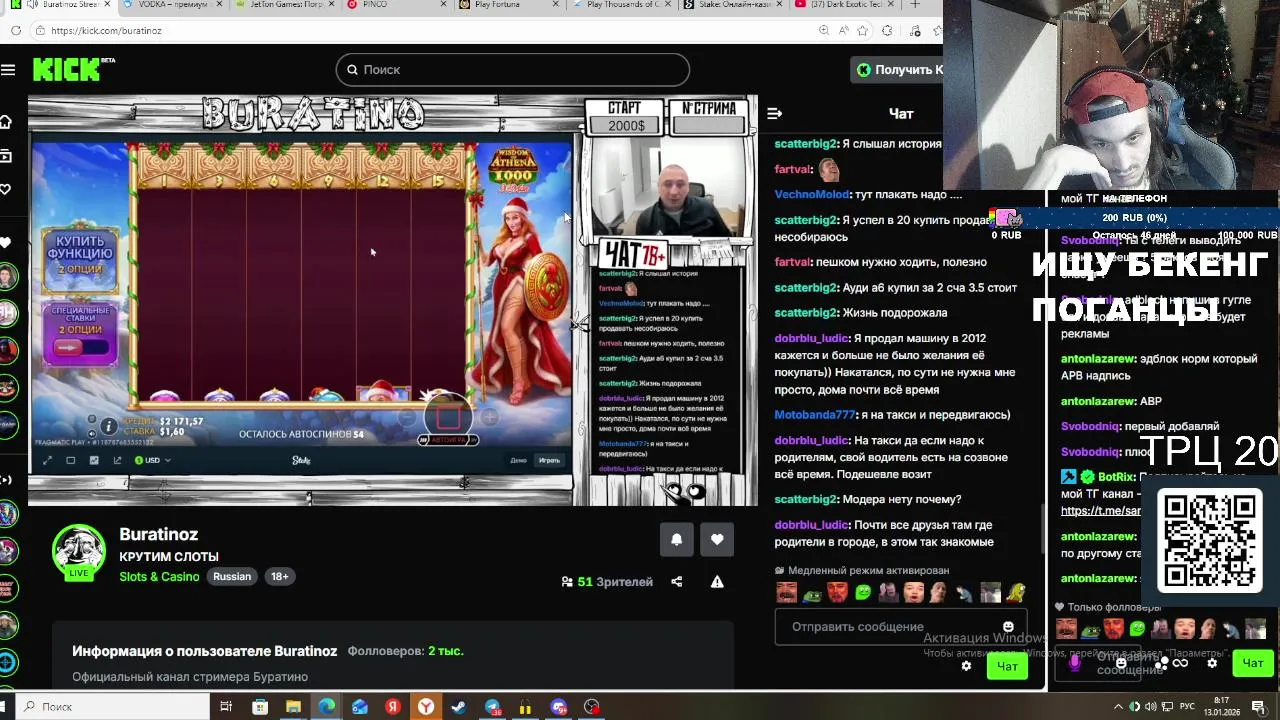The height and width of the screenshot is (720, 1280).
Task: Click the t.me link in overlay chat
Action: click(x=1100, y=511)
